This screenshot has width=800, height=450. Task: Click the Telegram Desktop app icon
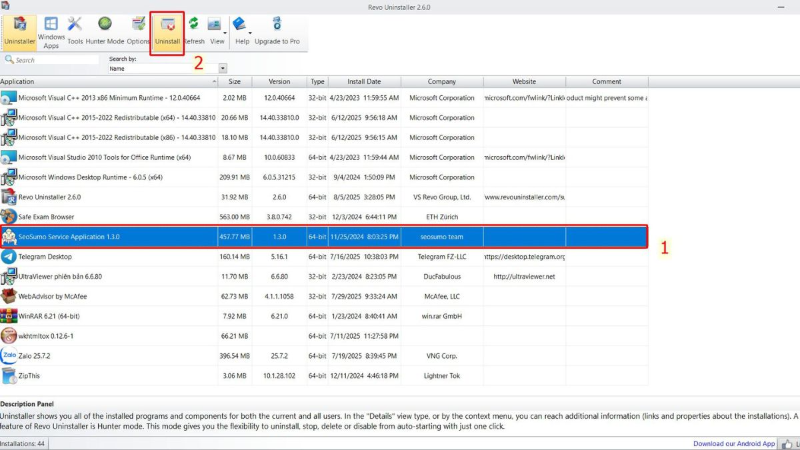9,257
